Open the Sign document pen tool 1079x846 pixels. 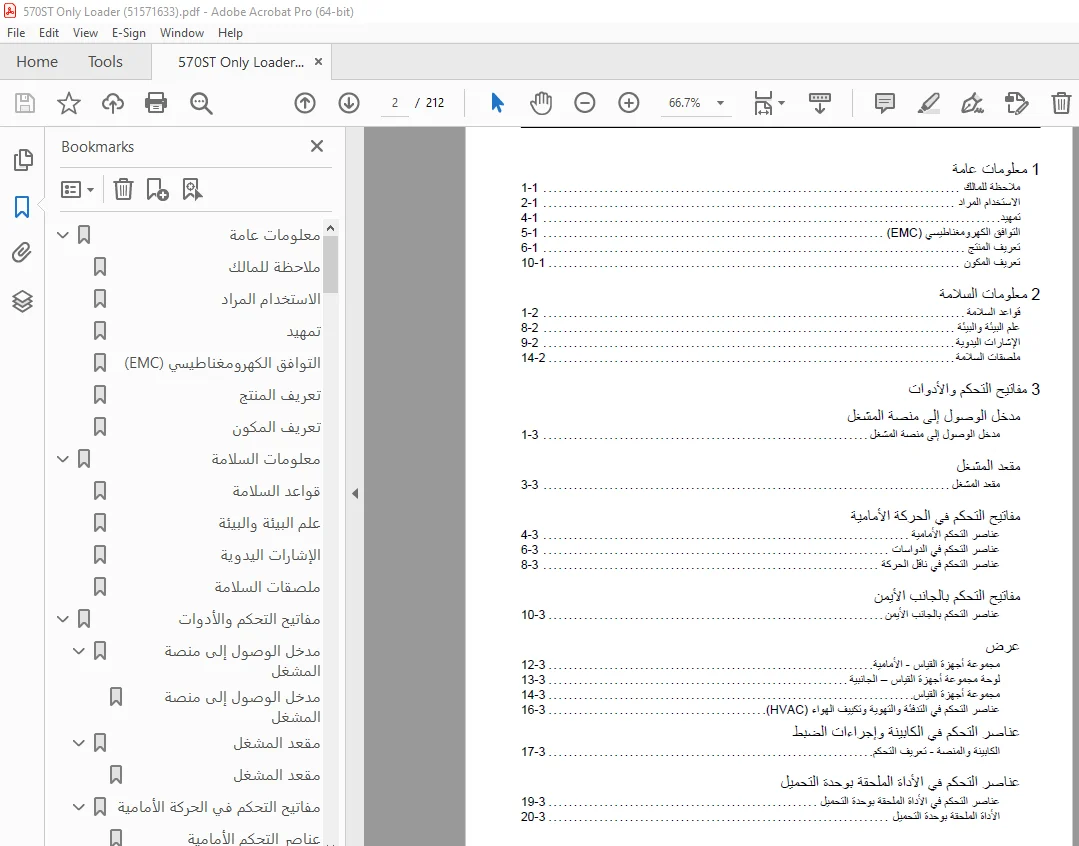click(972, 103)
